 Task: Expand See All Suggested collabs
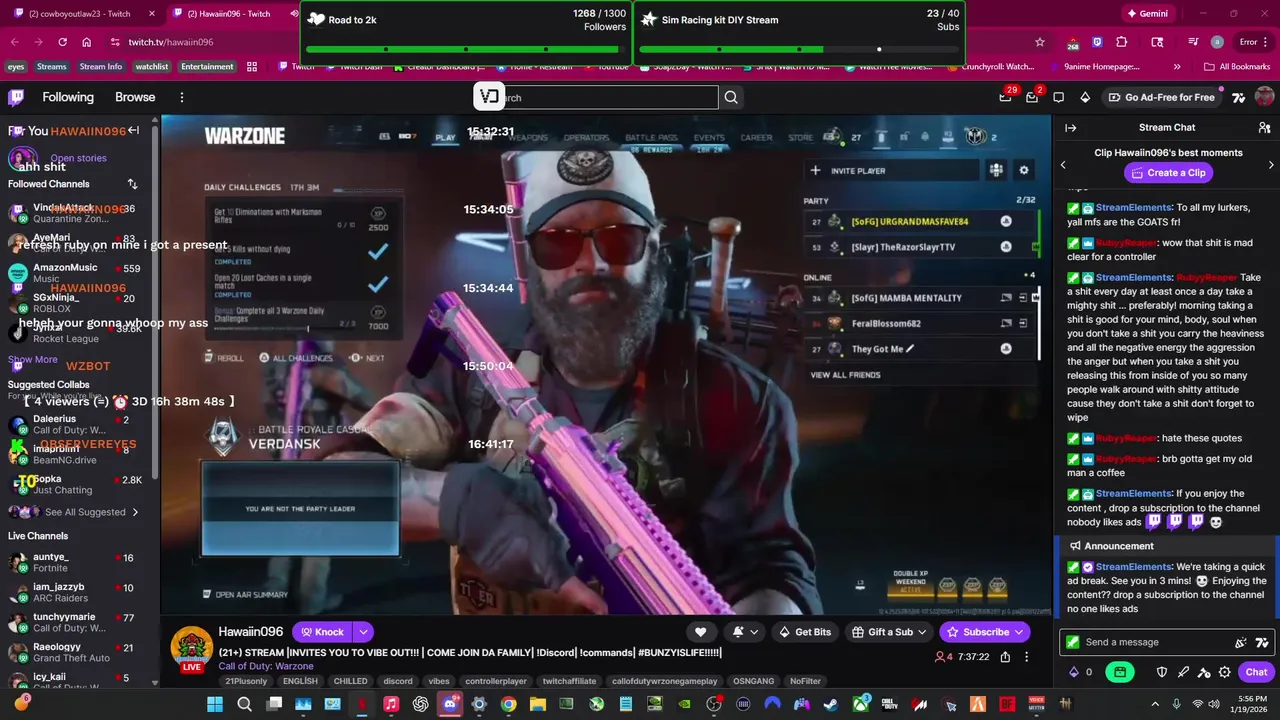tap(85, 512)
